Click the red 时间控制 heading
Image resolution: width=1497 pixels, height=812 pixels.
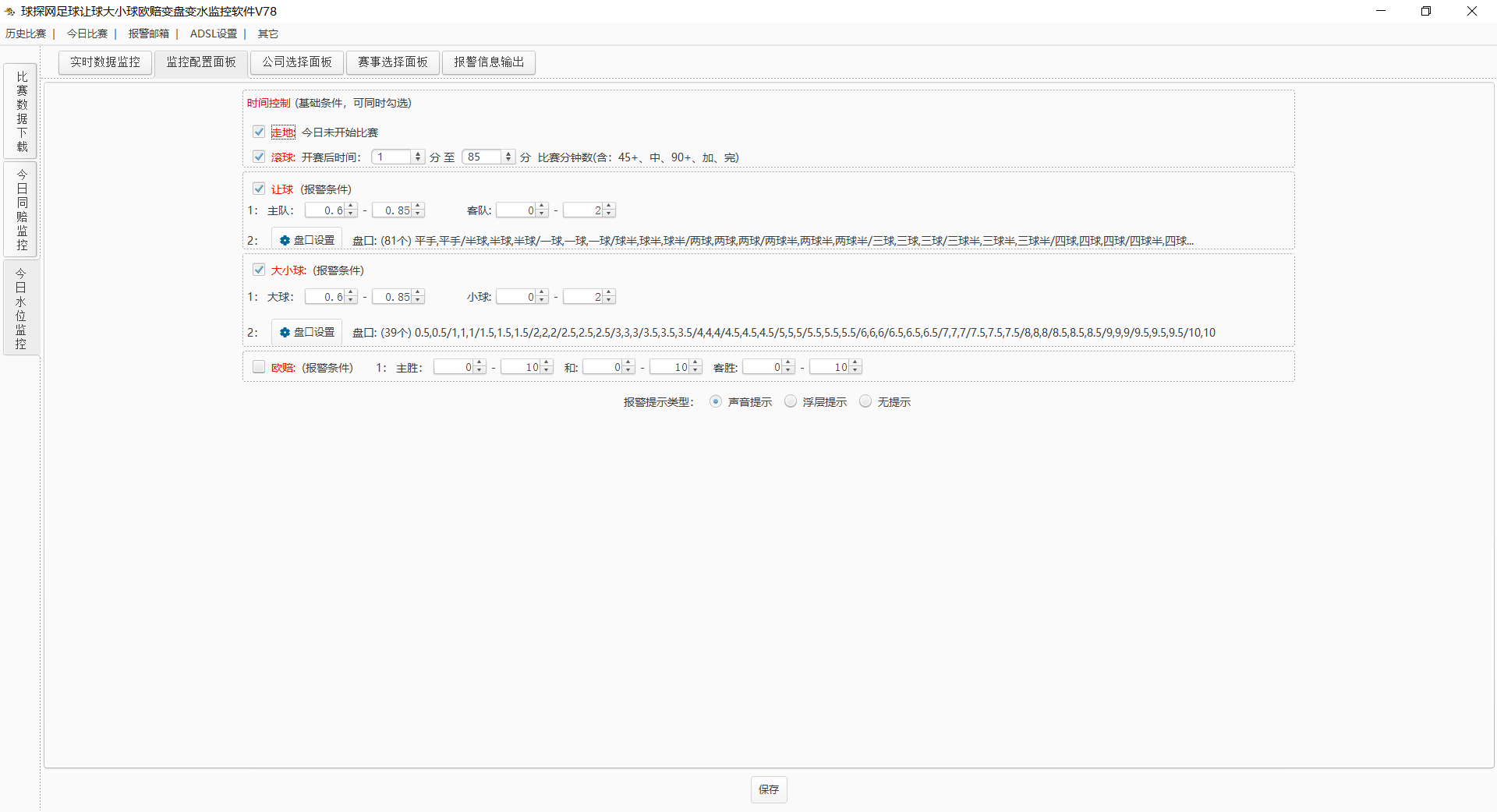coord(268,103)
